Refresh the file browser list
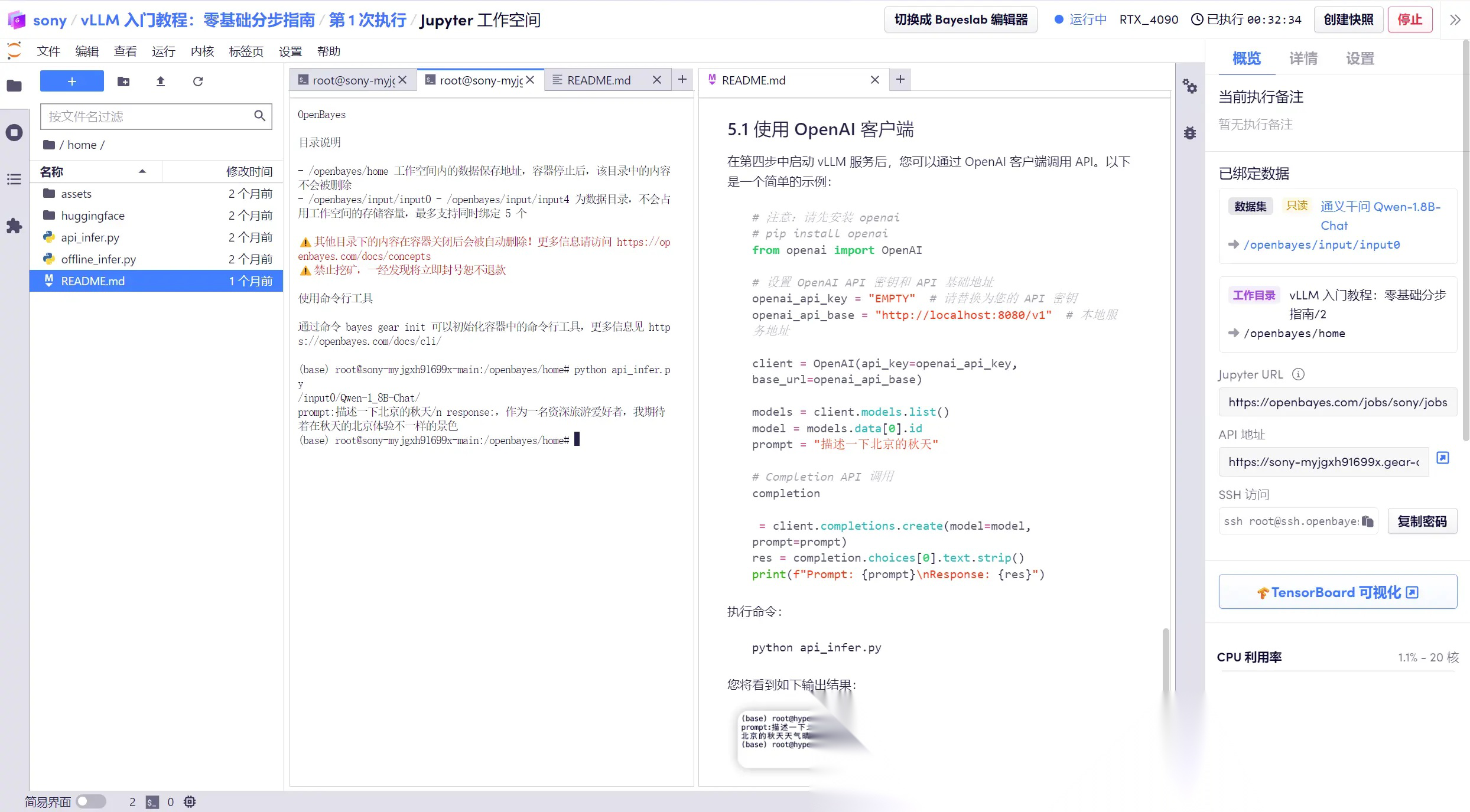1470x812 pixels. (x=198, y=81)
